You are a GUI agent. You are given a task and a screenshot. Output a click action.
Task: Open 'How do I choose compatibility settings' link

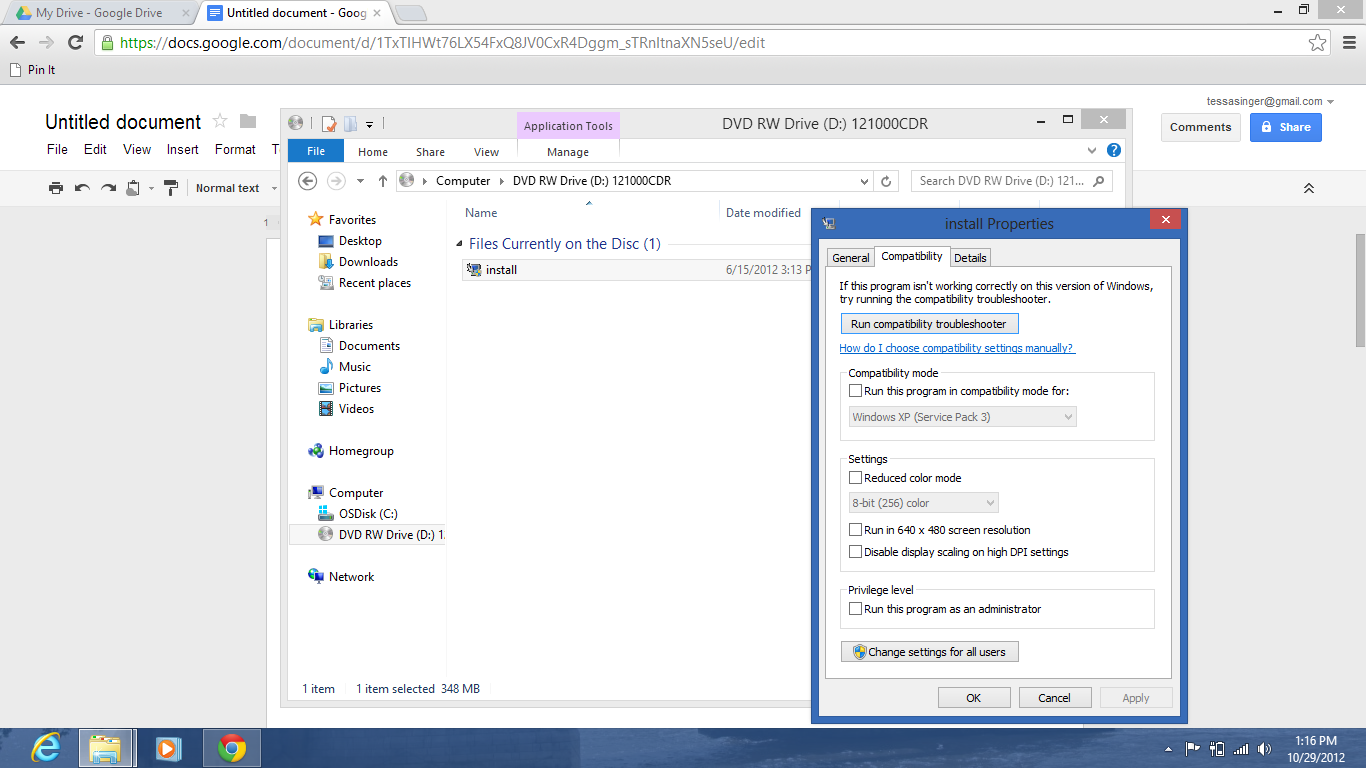tap(956, 348)
